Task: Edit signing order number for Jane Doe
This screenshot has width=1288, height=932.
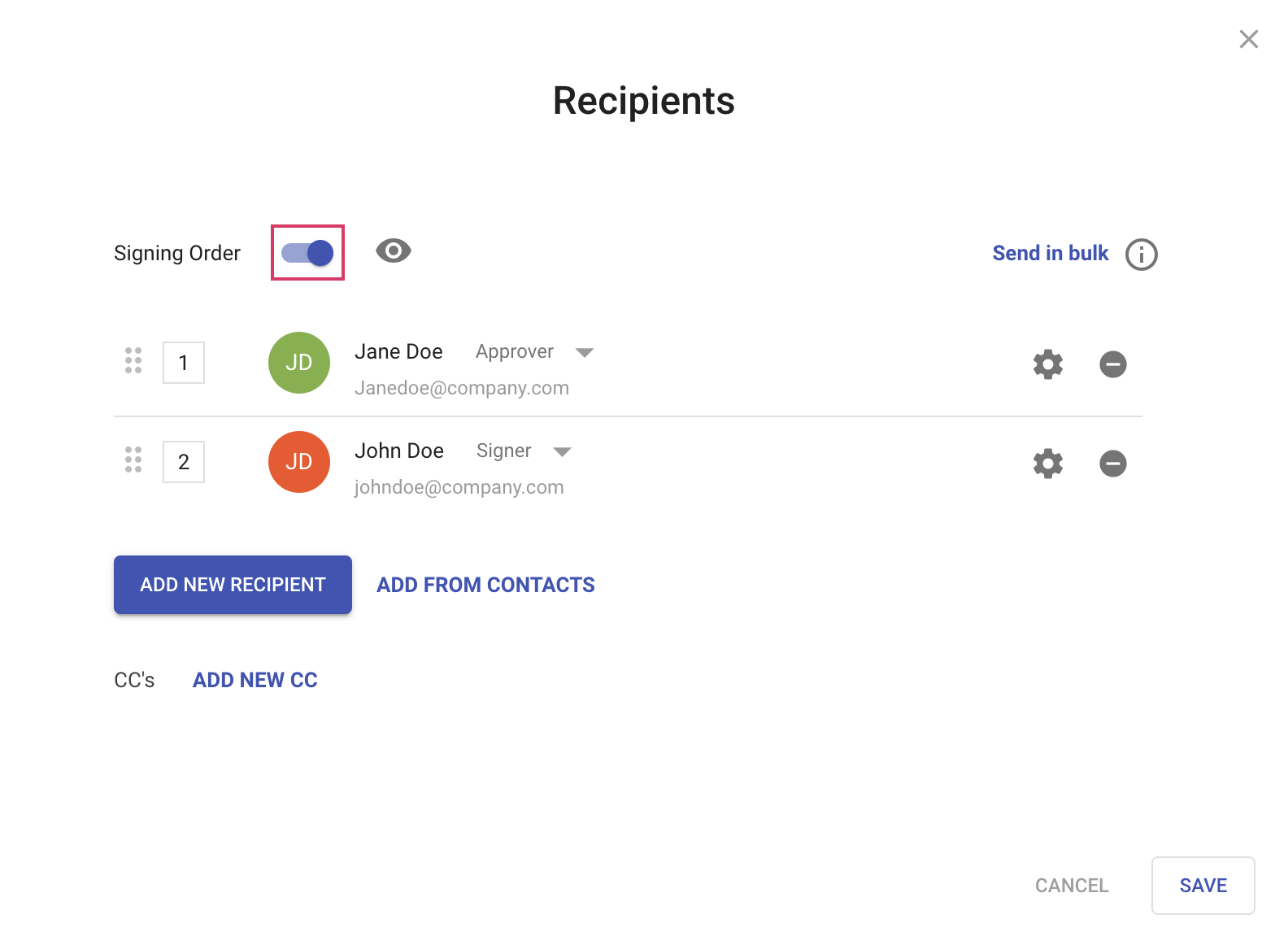Action: click(184, 363)
